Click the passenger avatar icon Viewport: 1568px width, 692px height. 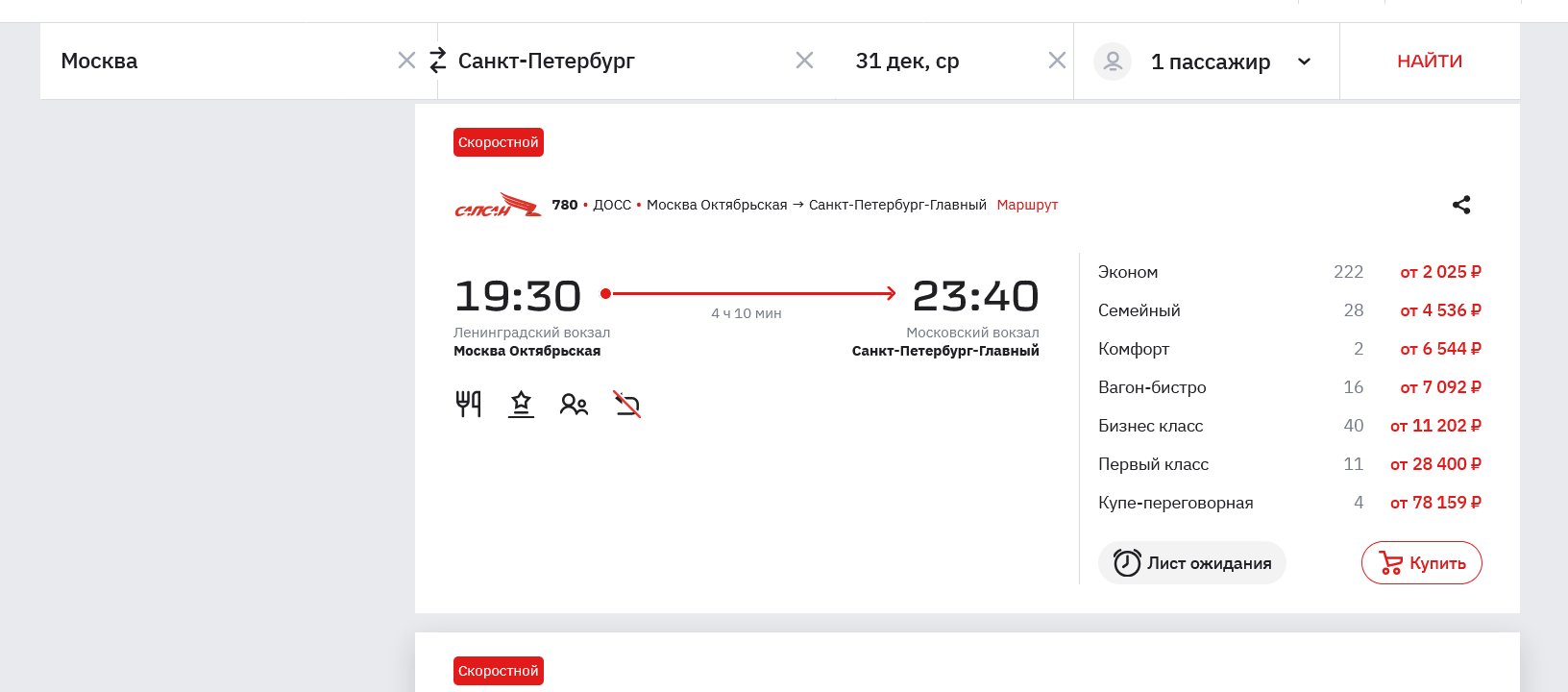[1113, 62]
